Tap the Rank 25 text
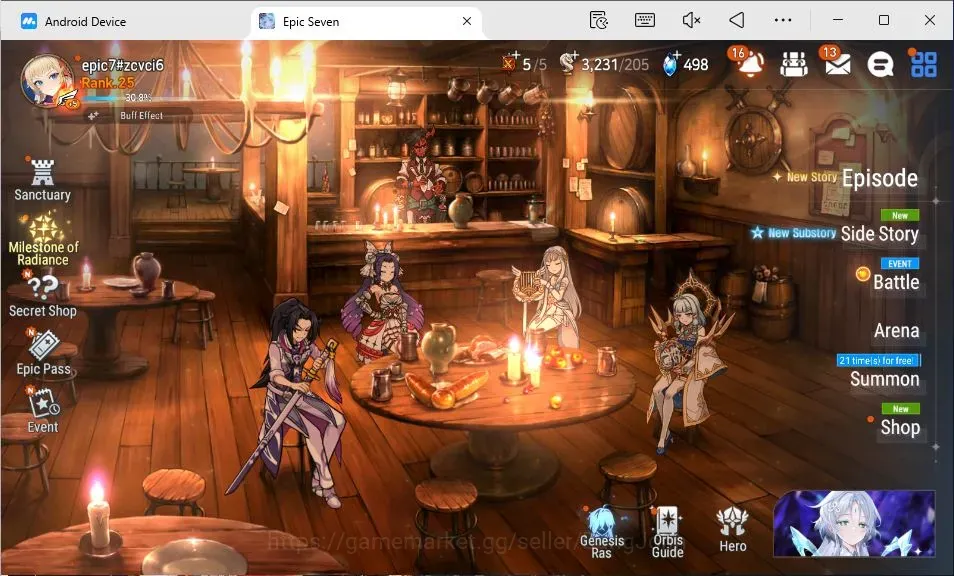The image size is (954, 576). click(x=108, y=83)
